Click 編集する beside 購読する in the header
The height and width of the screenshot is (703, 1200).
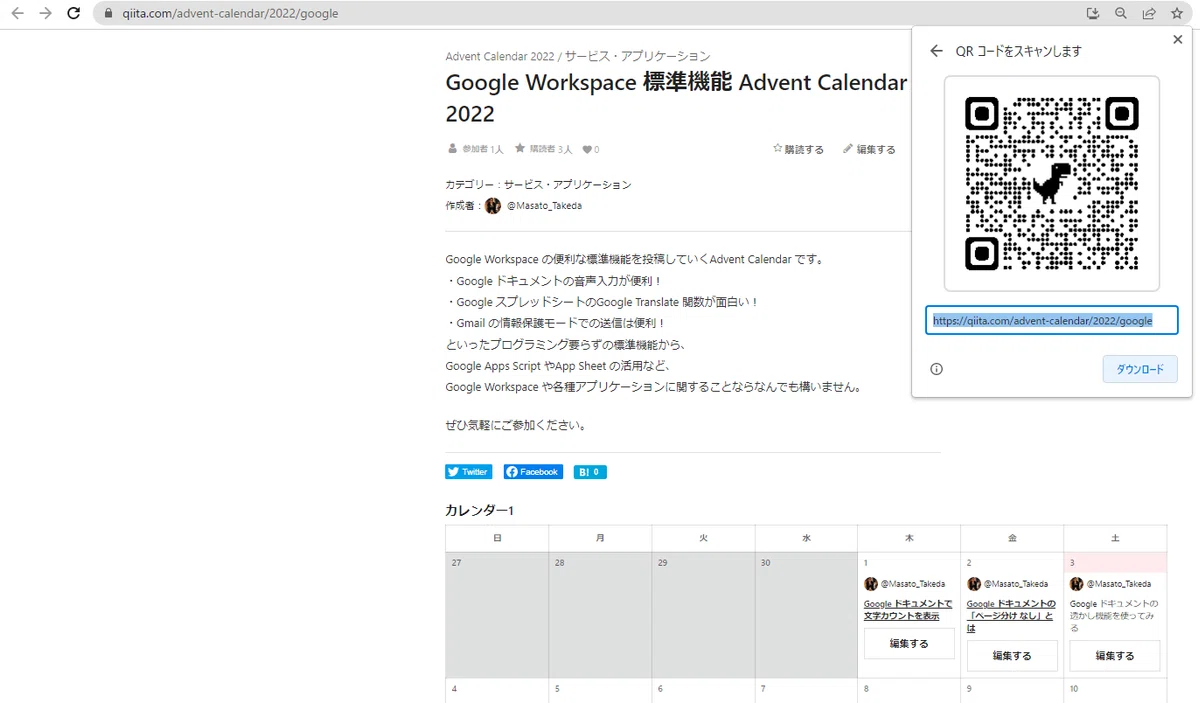coord(869,150)
